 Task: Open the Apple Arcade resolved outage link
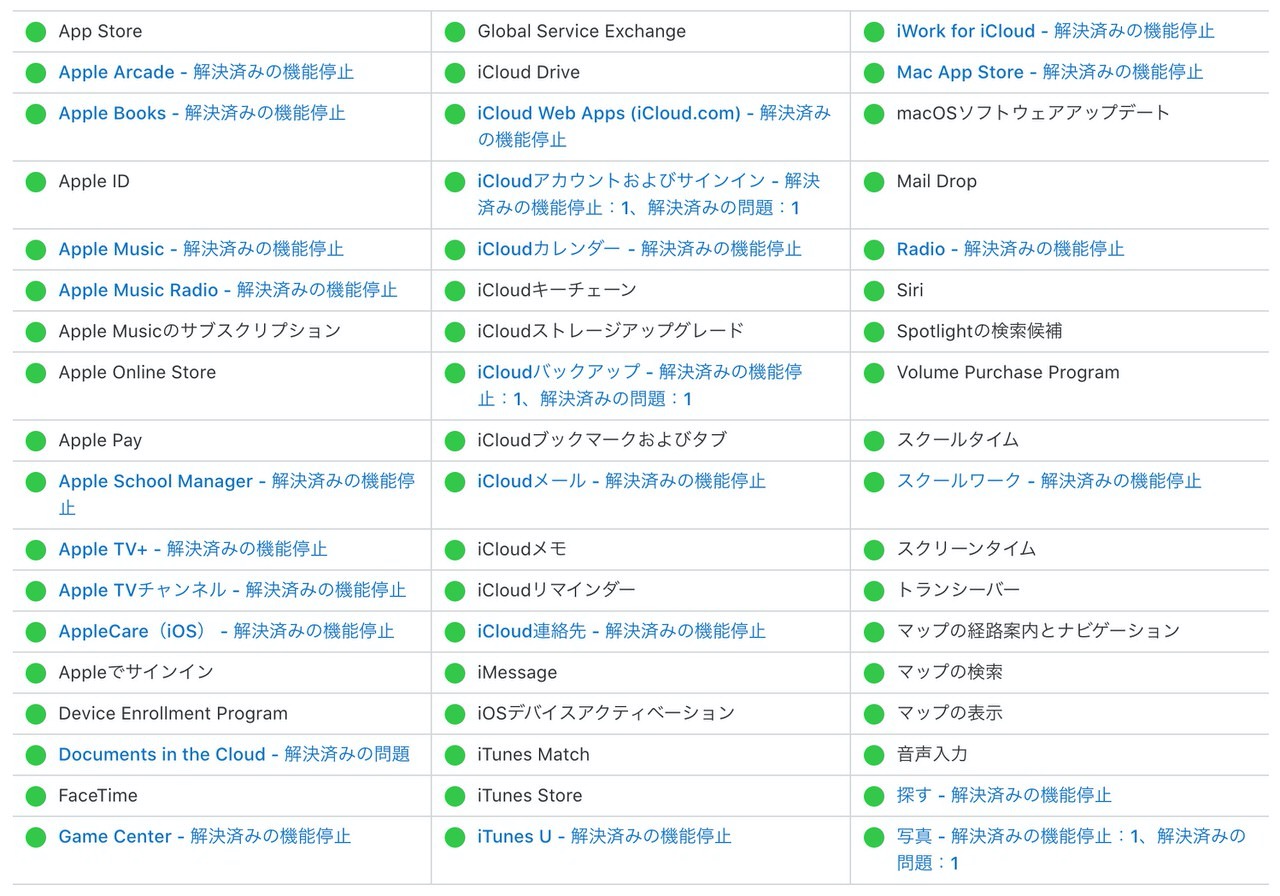206,72
